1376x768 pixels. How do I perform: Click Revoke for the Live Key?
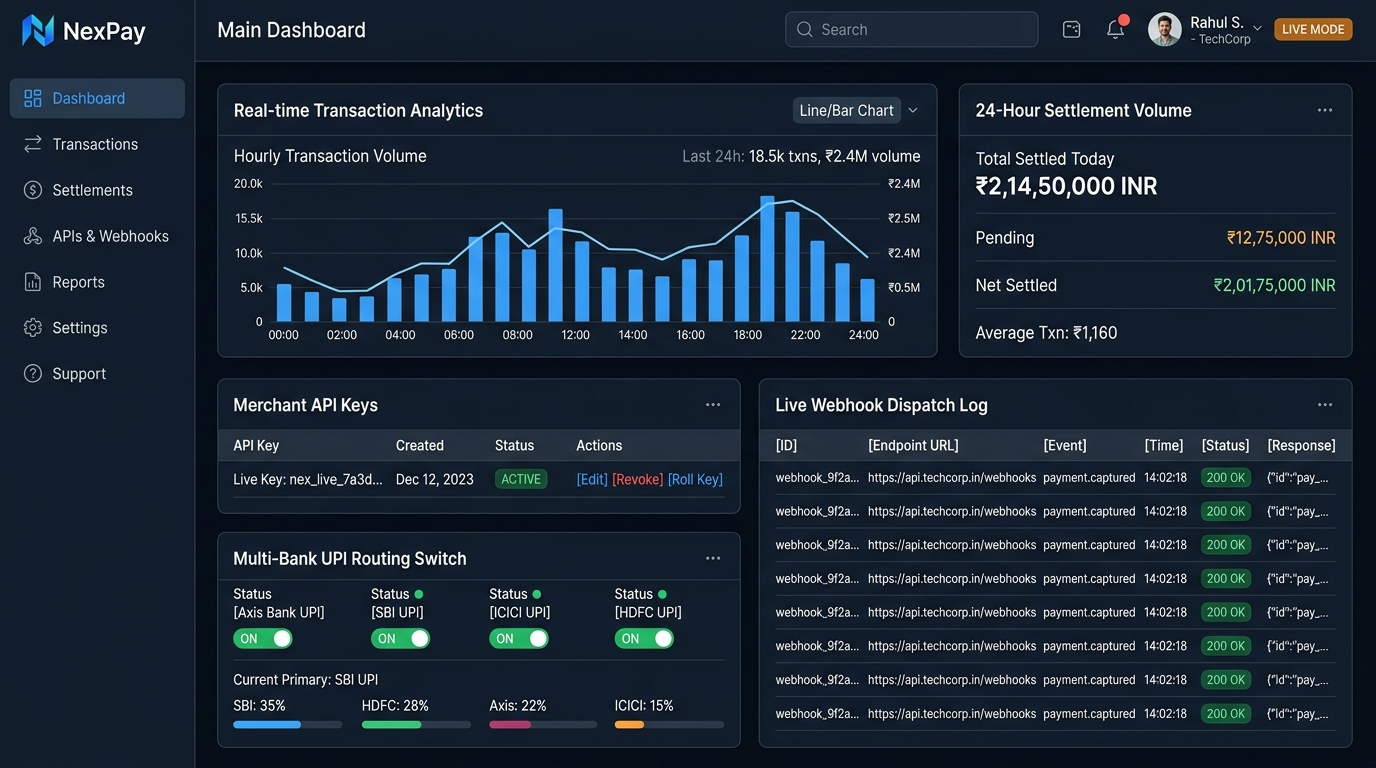pos(638,479)
